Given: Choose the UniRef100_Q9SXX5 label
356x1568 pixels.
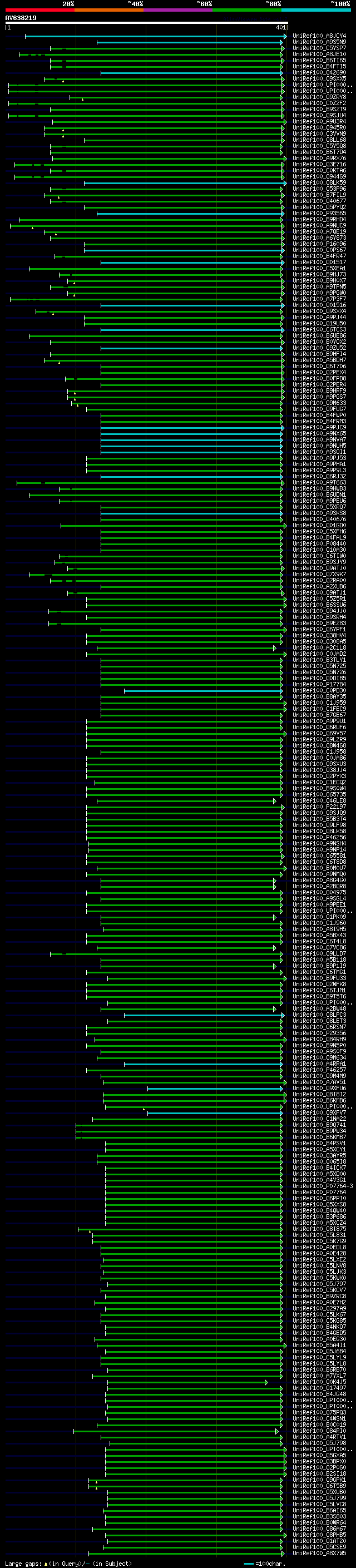Looking at the screenshot, I should 319,78.
